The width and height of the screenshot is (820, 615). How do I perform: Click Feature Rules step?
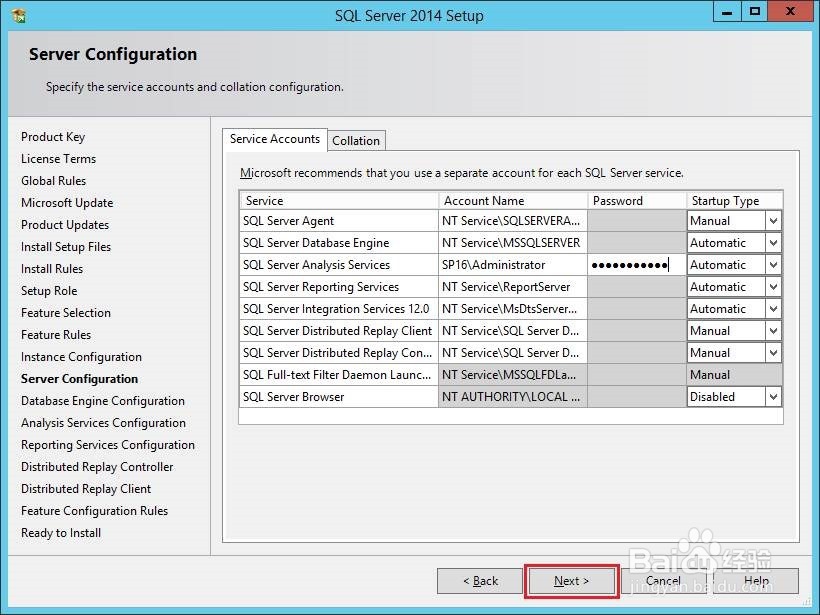click(56, 335)
